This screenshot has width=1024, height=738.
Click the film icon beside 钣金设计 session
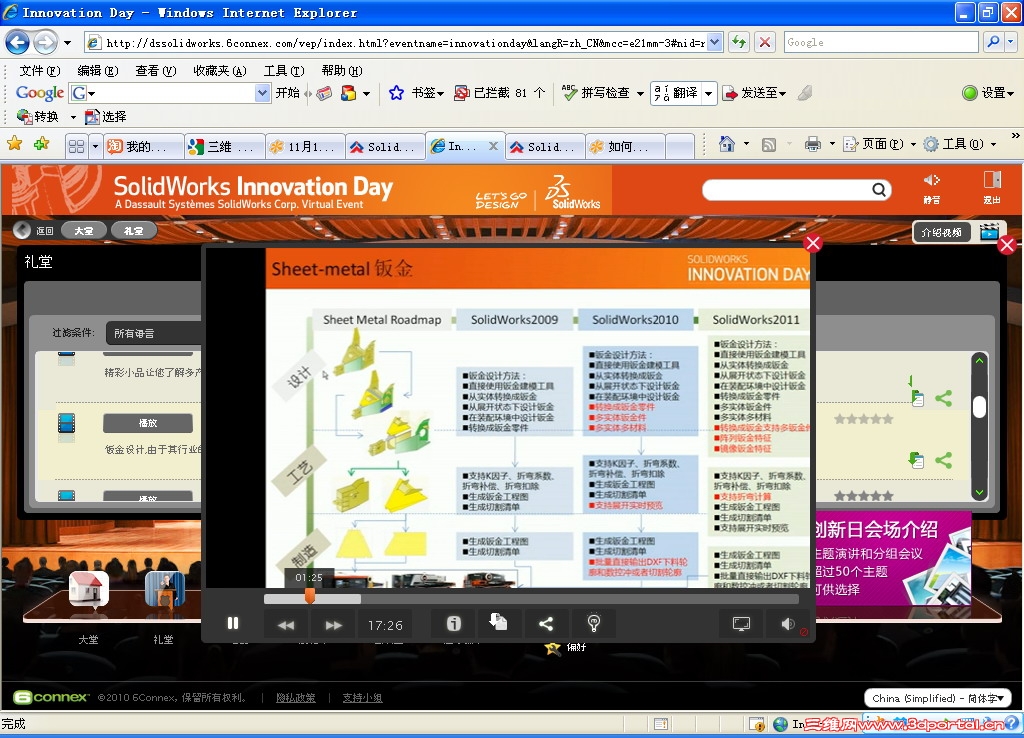(x=67, y=423)
